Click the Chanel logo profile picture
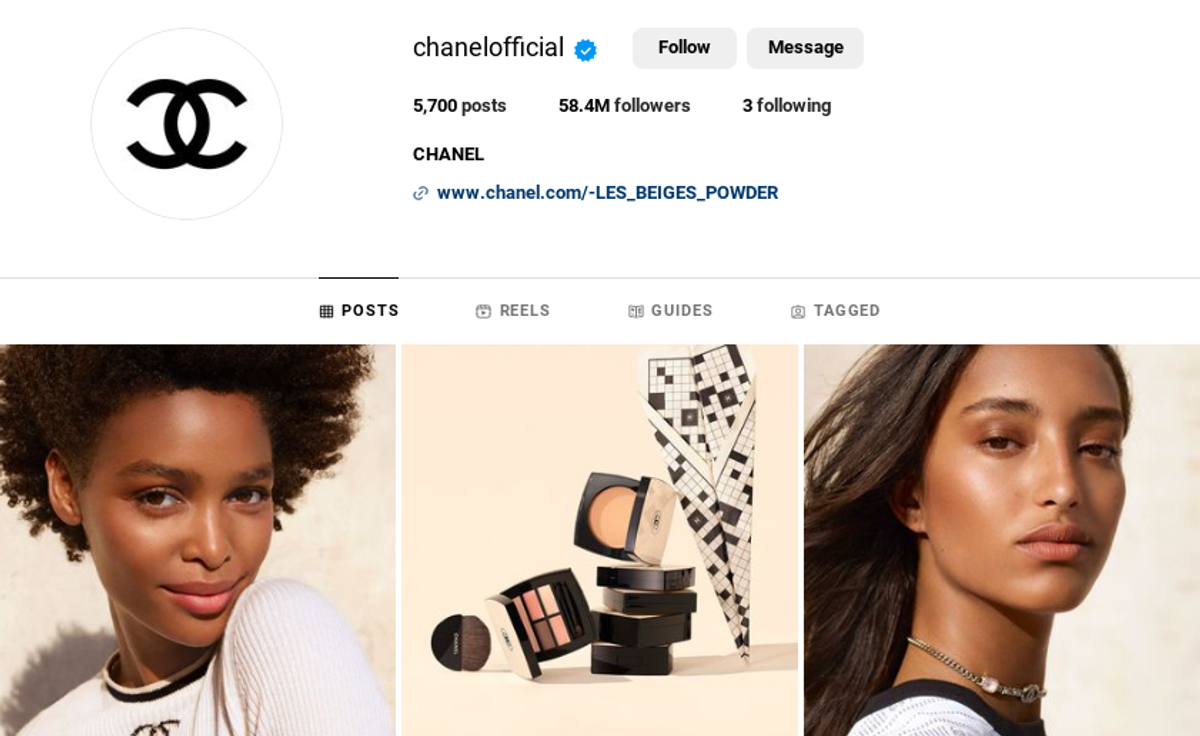Image resolution: width=1200 pixels, height=736 pixels. 187,124
